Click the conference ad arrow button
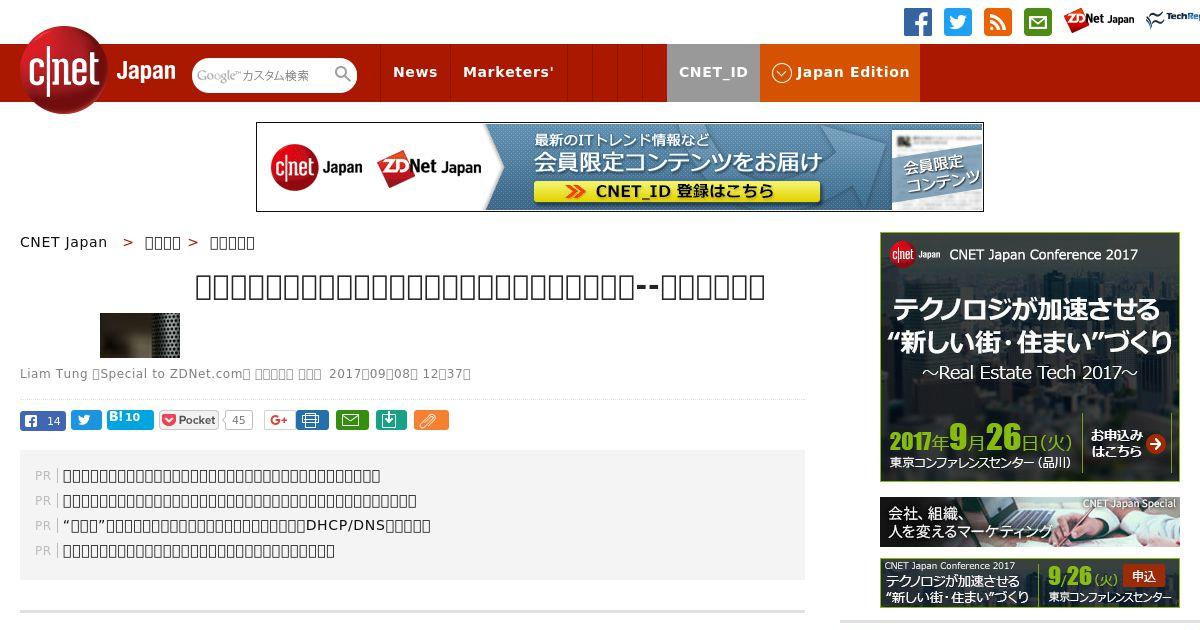The width and height of the screenshot is (1200, 630). point(1156,444)
